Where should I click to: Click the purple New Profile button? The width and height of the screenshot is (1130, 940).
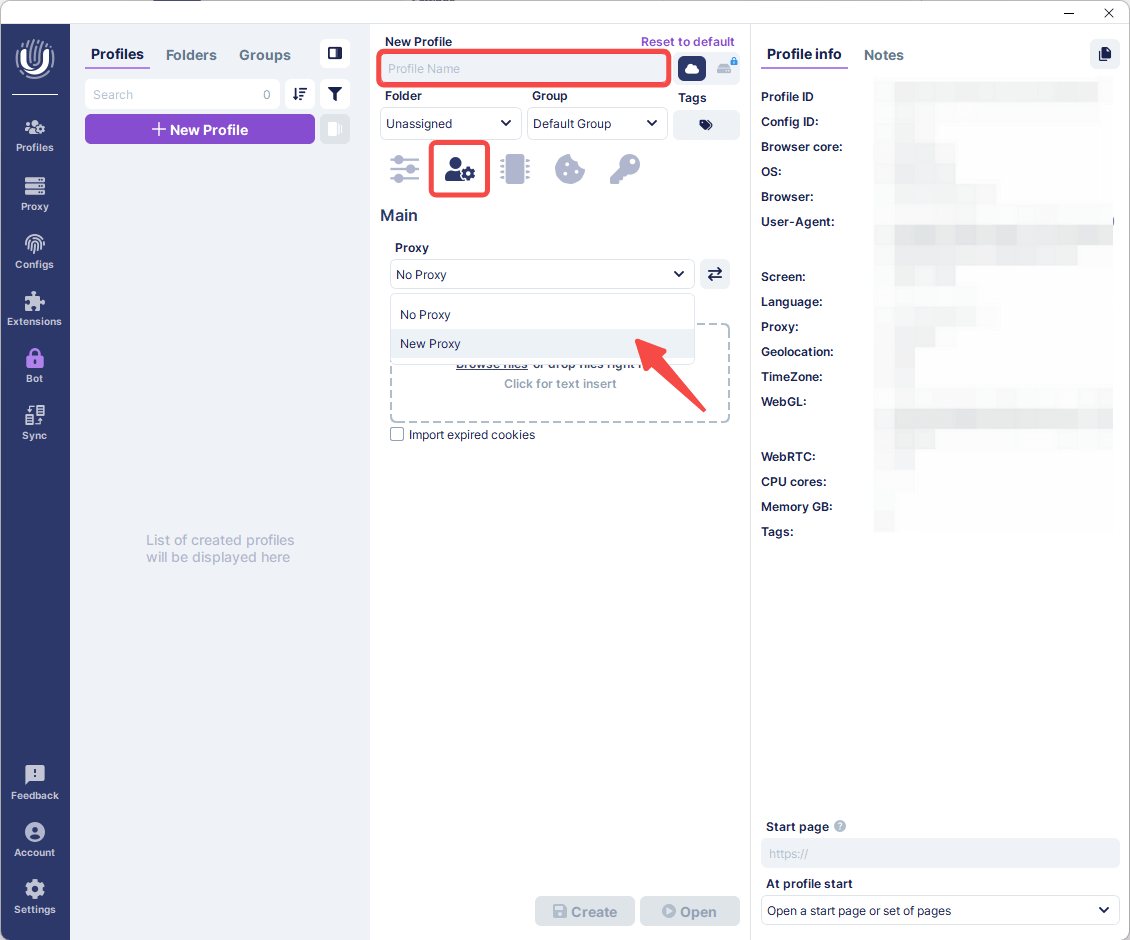coord(200,130)
